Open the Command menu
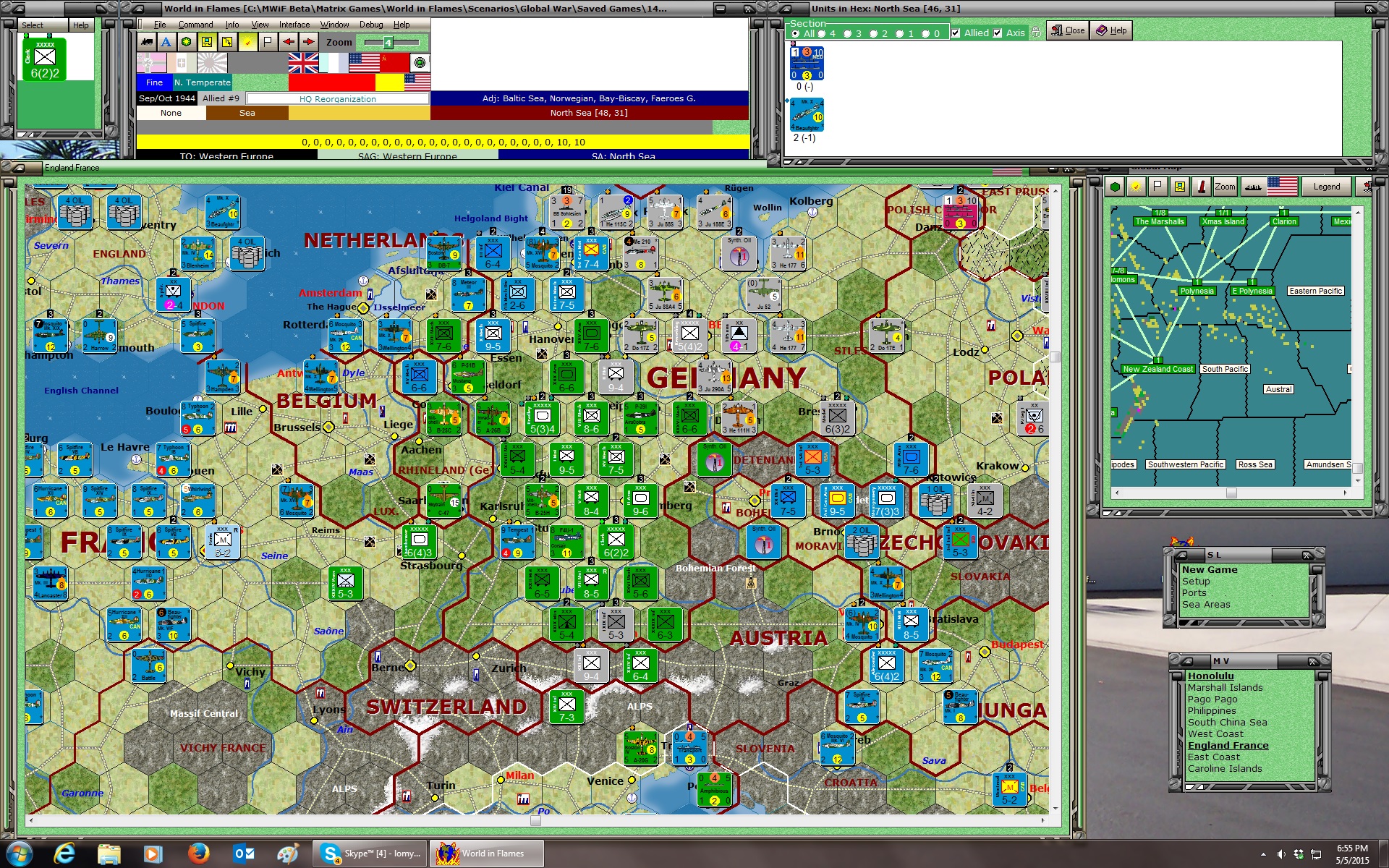 195,25
